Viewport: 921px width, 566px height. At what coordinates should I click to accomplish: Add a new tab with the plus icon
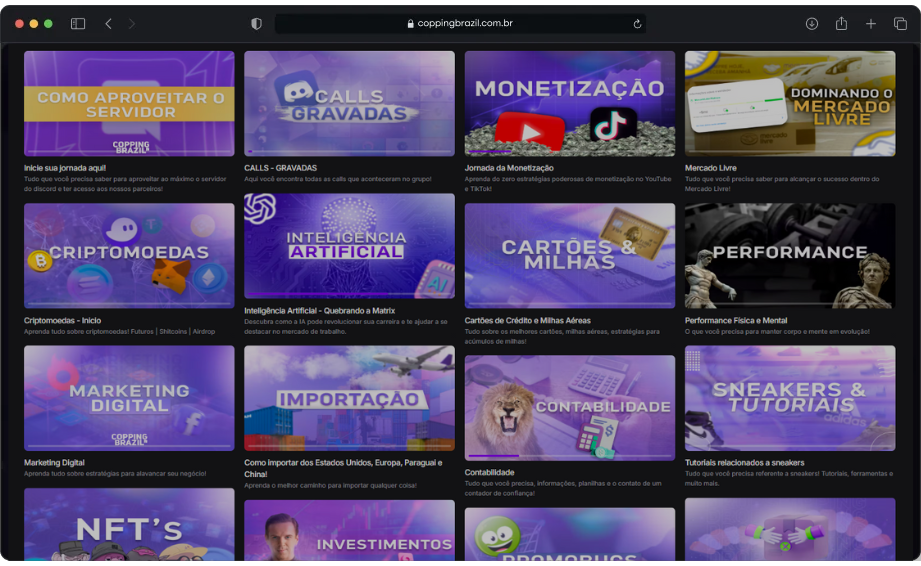[870, 23]
